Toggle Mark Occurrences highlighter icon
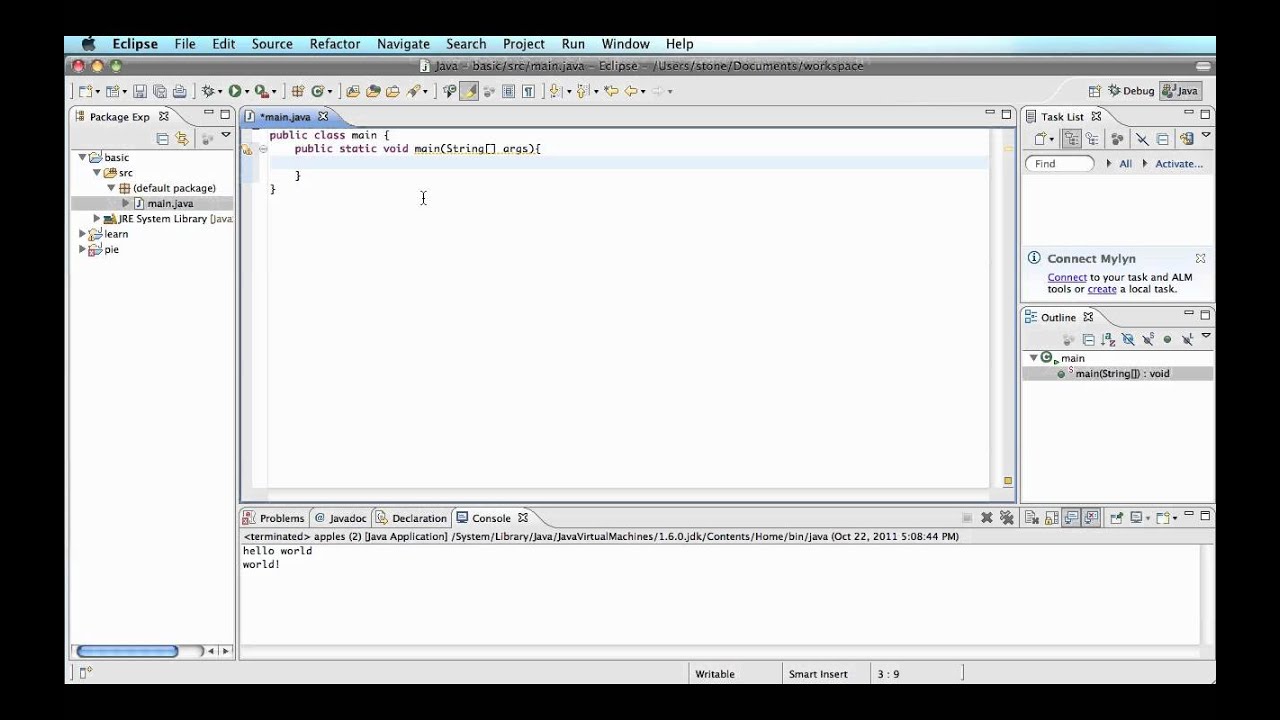1280x720 pixels. tap(469, 91)
